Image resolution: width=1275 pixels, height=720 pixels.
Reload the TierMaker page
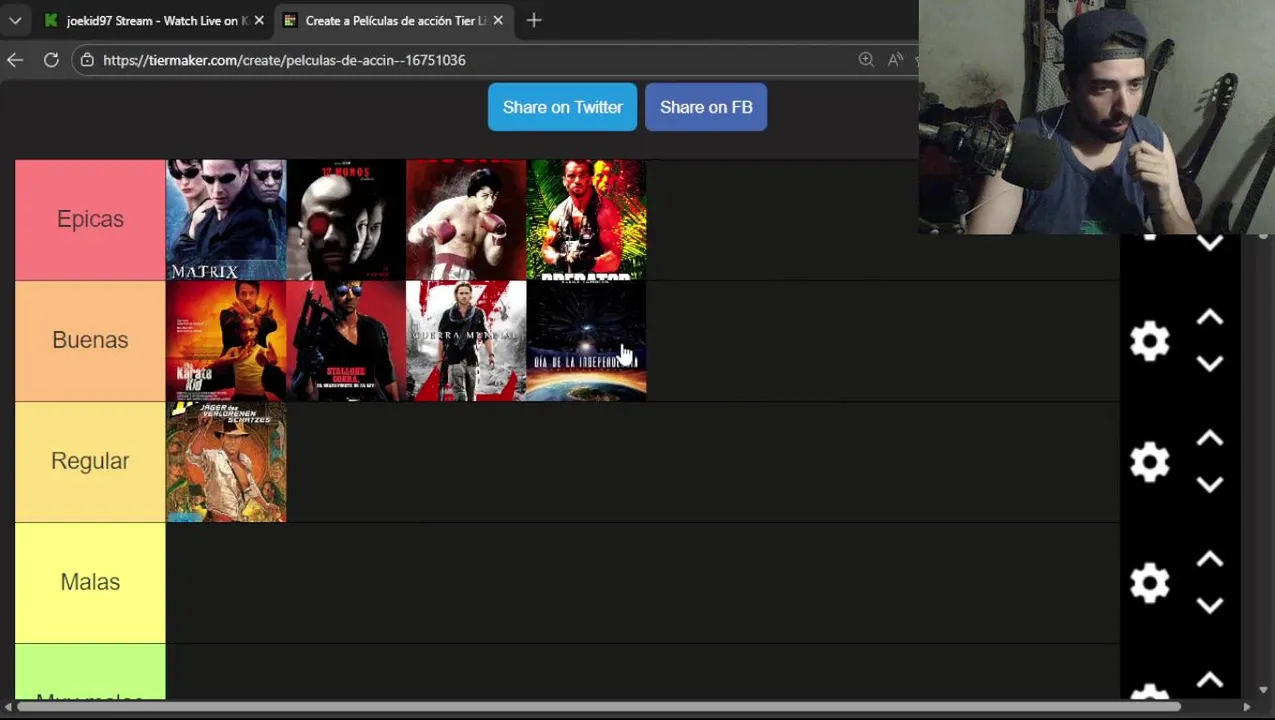click(51, 60)
